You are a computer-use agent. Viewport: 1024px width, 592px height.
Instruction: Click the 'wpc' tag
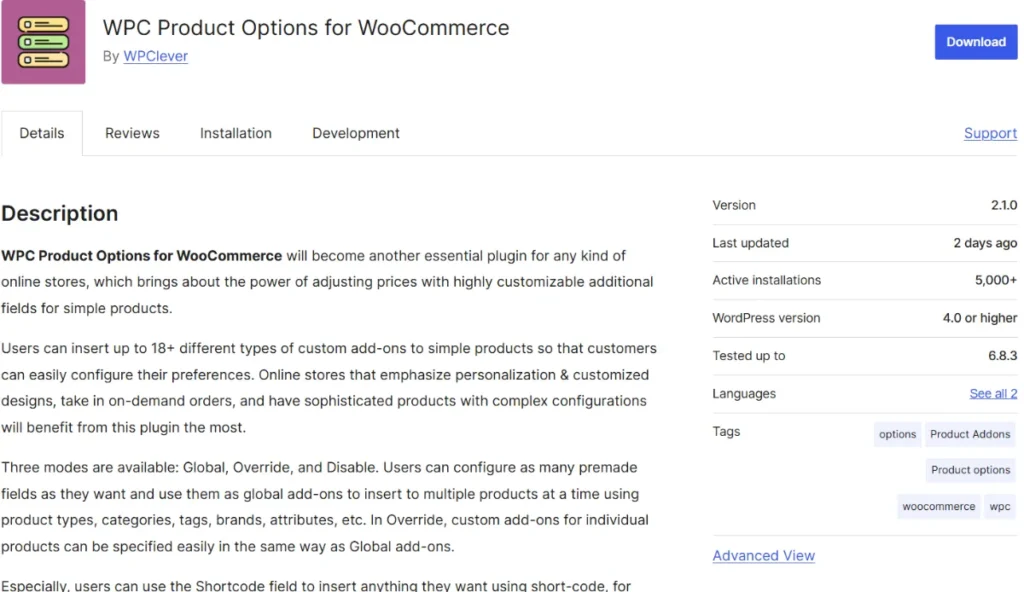(1000, 506)
